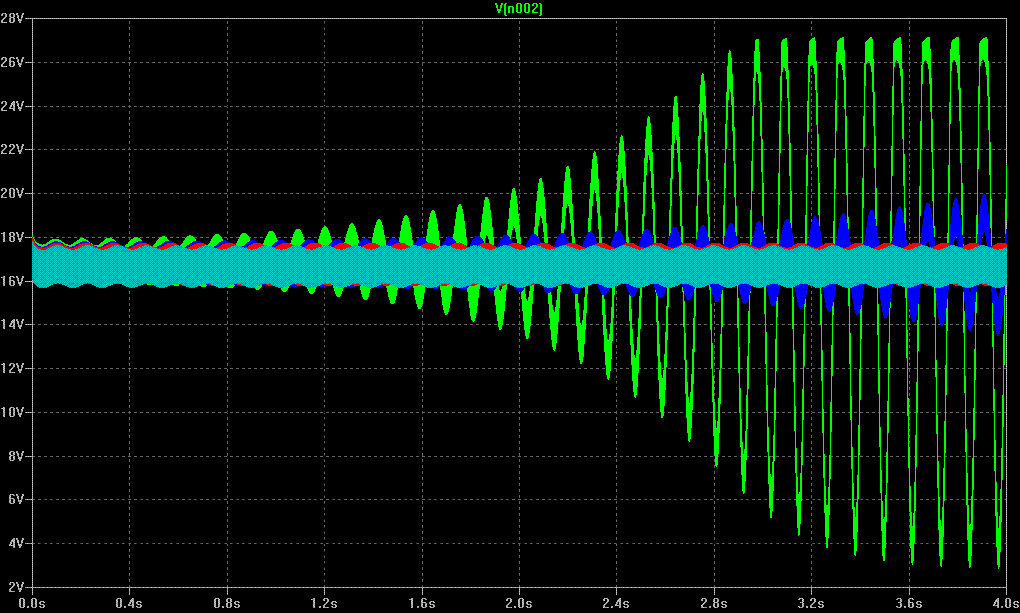
Task: Click the 0.4s time axis label
Action: (x=129, y=603)
